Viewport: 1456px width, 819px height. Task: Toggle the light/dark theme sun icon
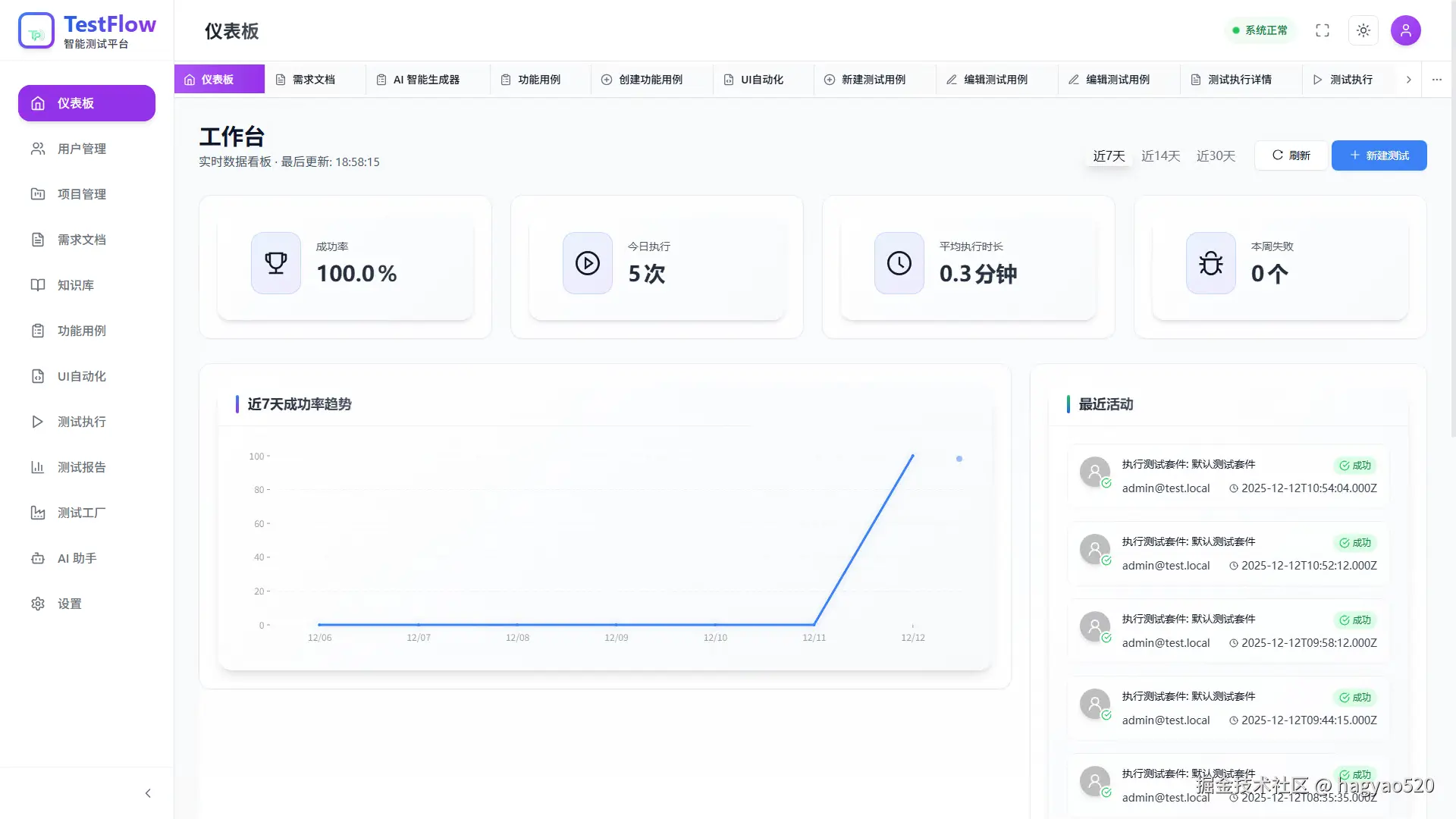point(1363,30)
